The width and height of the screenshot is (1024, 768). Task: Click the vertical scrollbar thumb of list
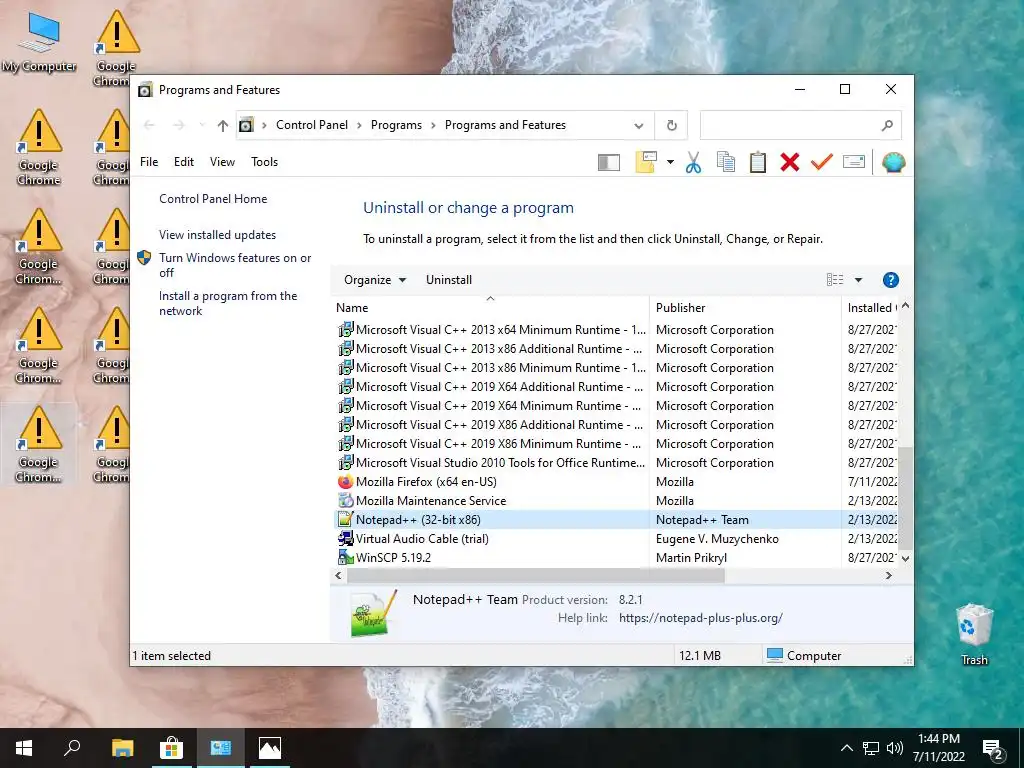click(905, 498)
